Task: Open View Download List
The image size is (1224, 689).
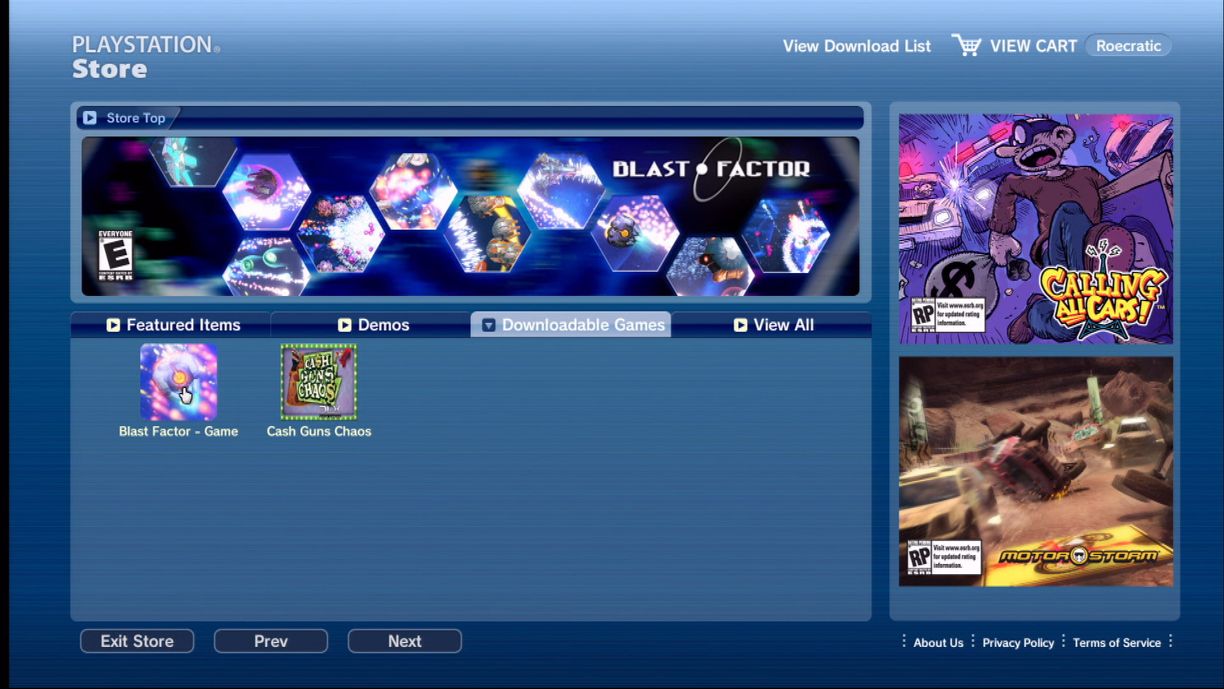Action: [x=857, y=46]
